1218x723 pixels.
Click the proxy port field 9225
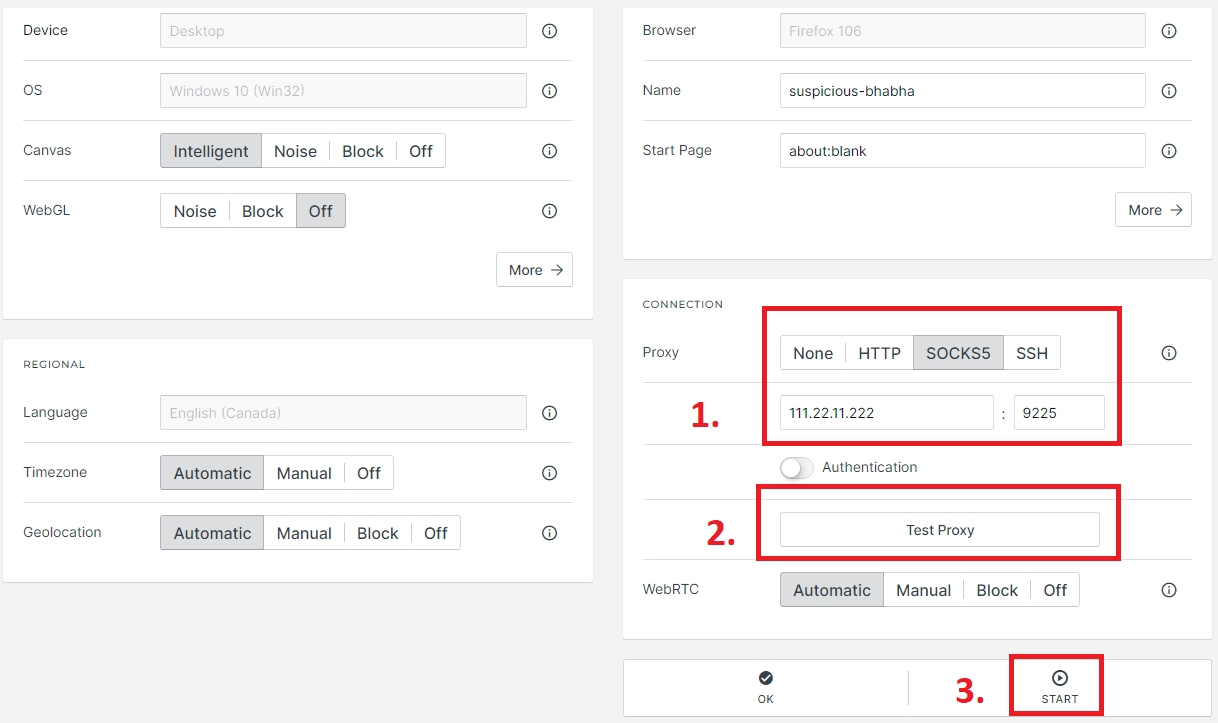coord(1059,413)
